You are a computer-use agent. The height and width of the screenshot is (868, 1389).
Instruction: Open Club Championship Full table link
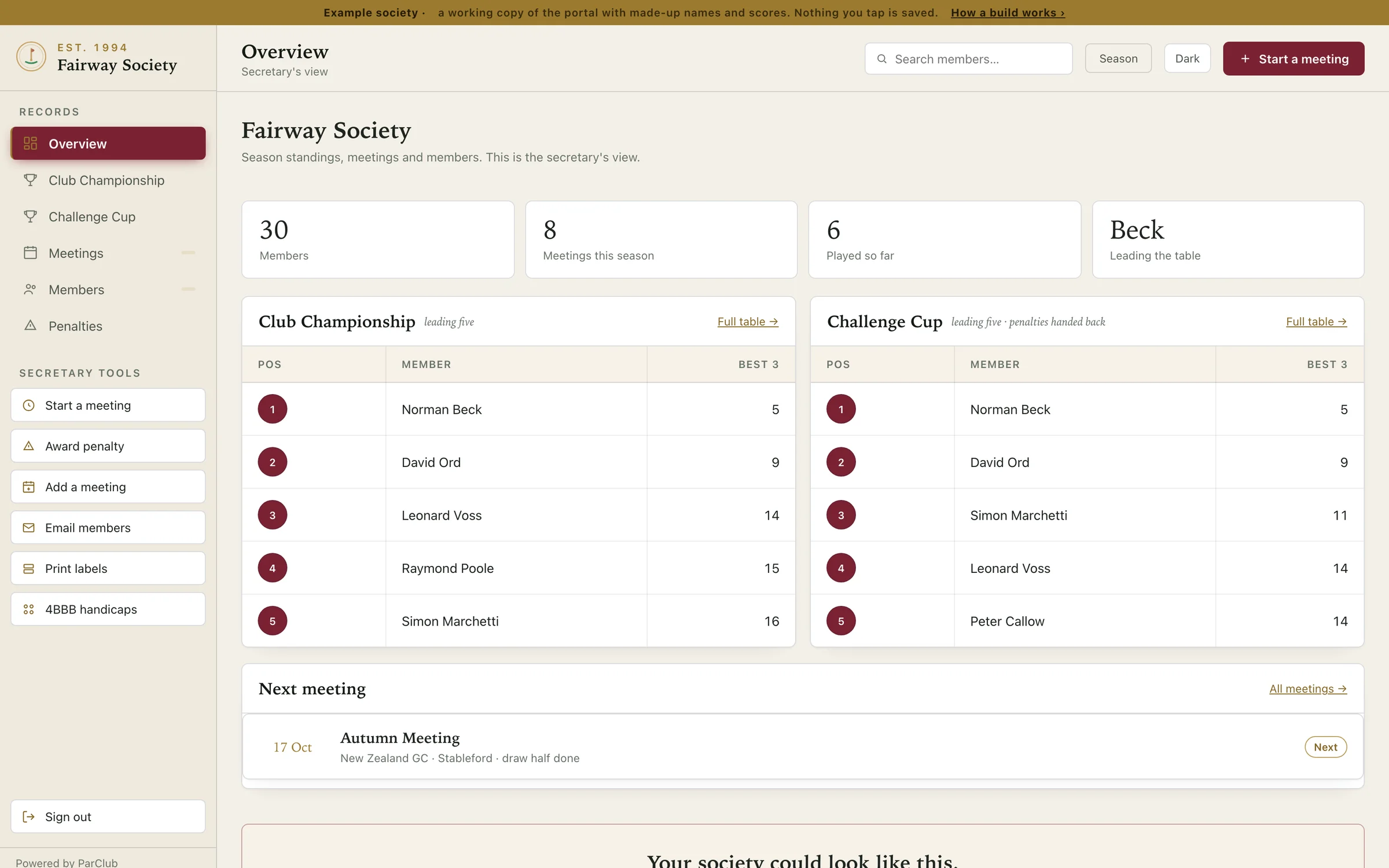[x=748, y=322]
